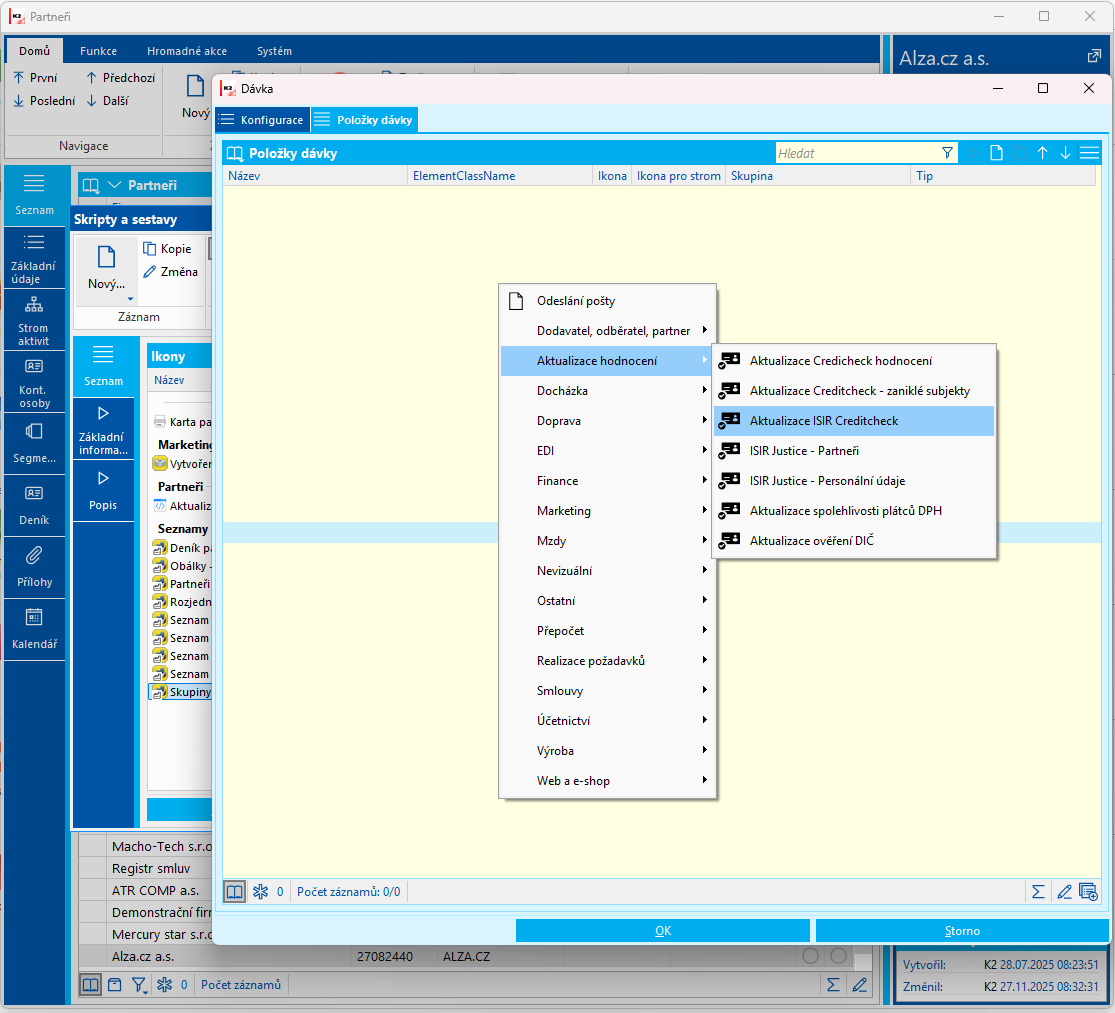
Task: Open Přílohy paperclip in Partneři sidebar
Action: [34, 567]
